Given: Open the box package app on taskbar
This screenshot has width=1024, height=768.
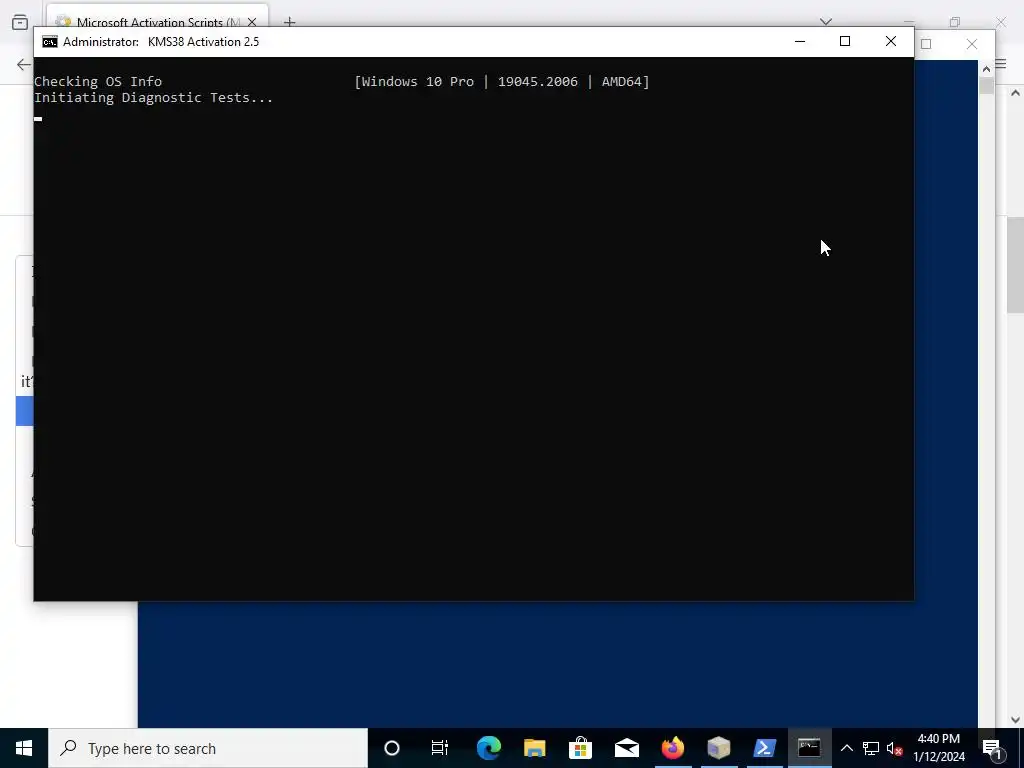Looking at the screenshot, I should click(718, 748).
